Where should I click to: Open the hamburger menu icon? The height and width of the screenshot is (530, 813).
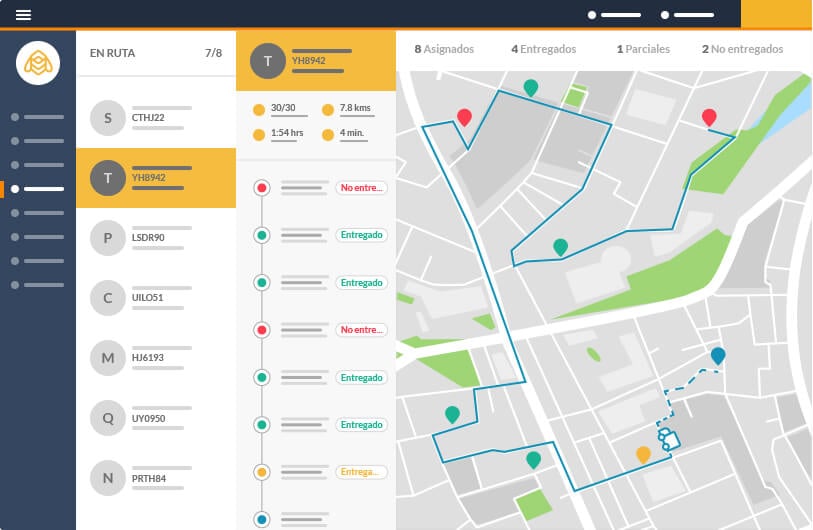23,15
